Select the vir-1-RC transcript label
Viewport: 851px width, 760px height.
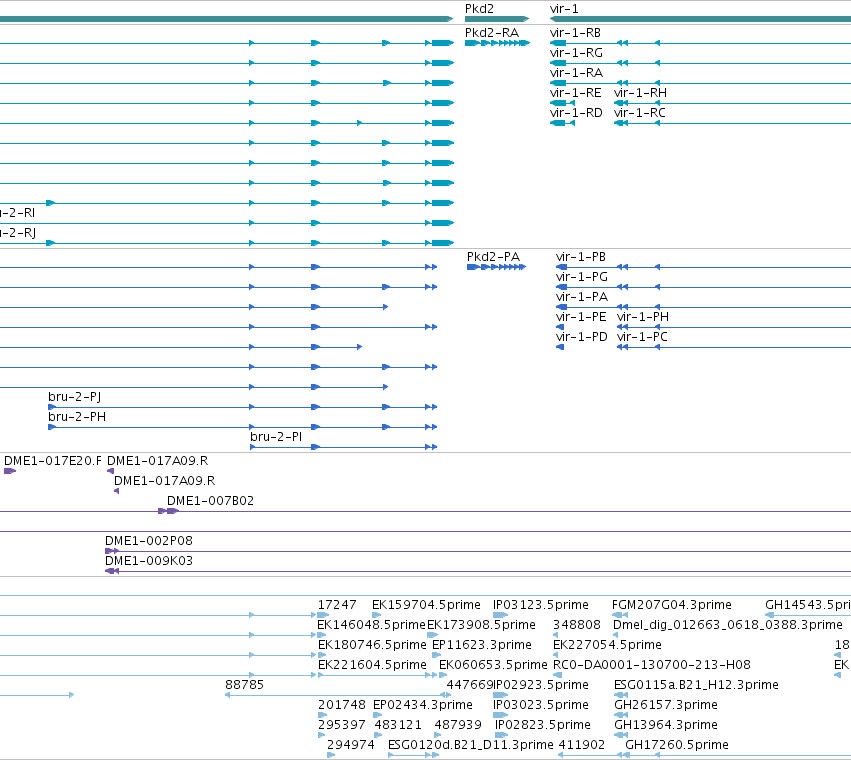click(x=640, y=113)
